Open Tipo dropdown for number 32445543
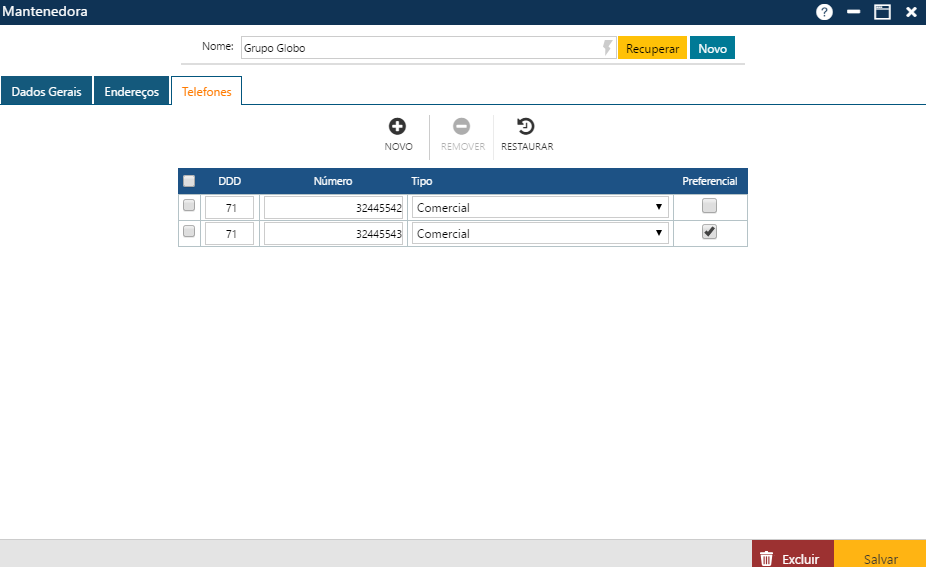Screen dimensions: 926x567 click(x=540, y=233)
